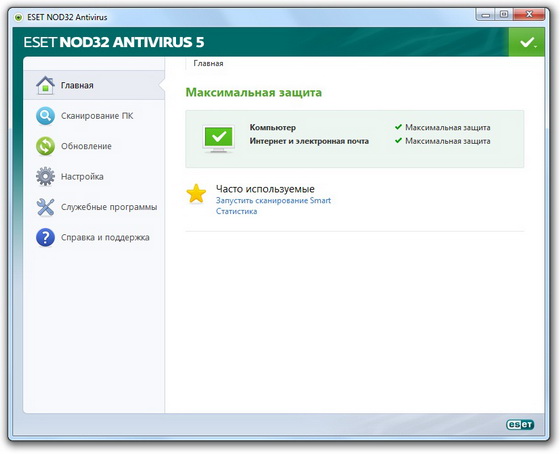Click the blue question mark help icon

pyautogui.click(x=45, y=237)
